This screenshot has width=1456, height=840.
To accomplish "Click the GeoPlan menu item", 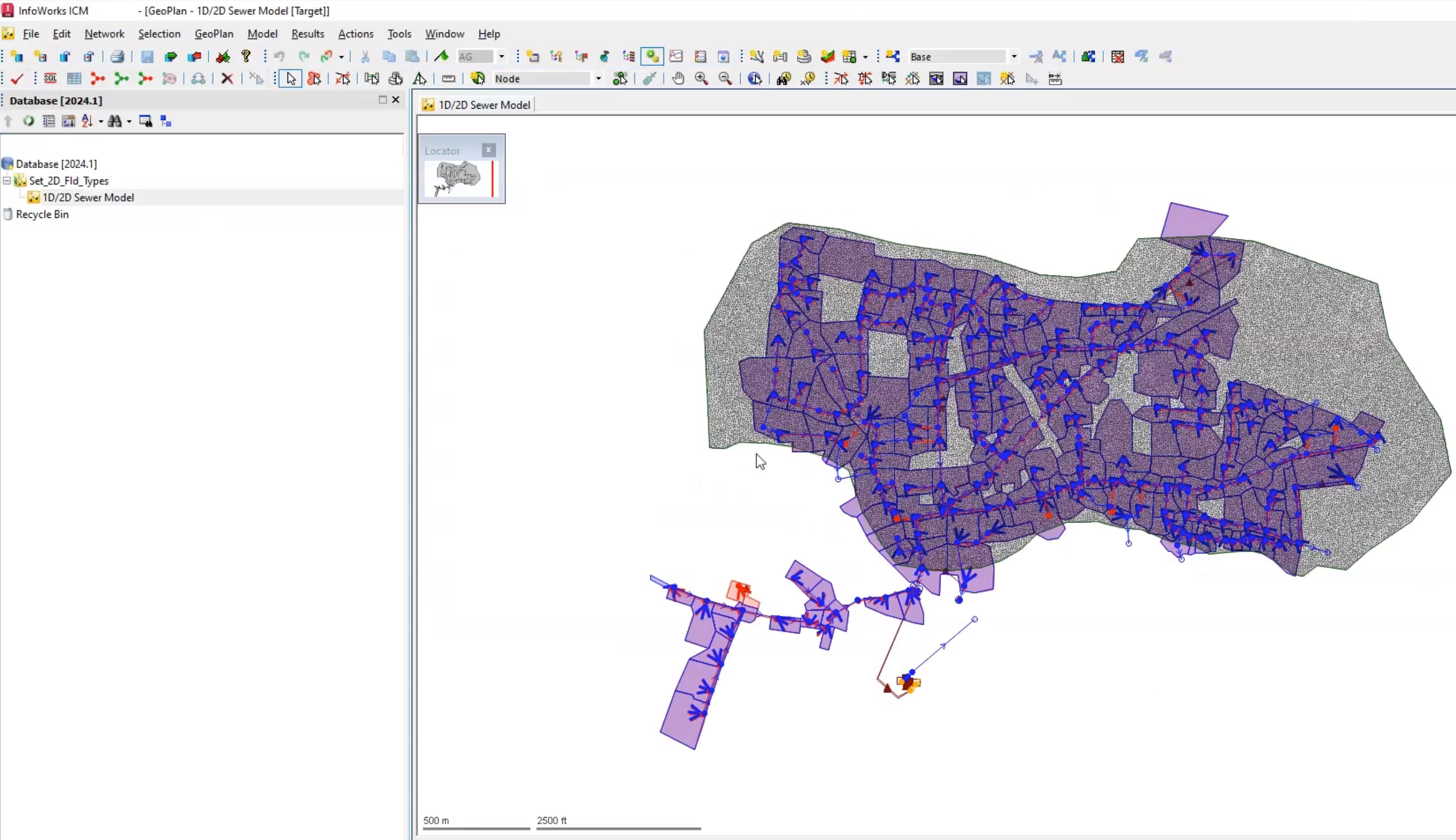I will 213,33.
